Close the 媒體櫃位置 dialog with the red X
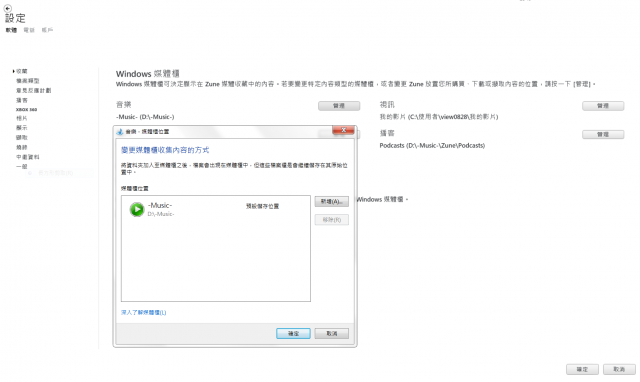 343,130
